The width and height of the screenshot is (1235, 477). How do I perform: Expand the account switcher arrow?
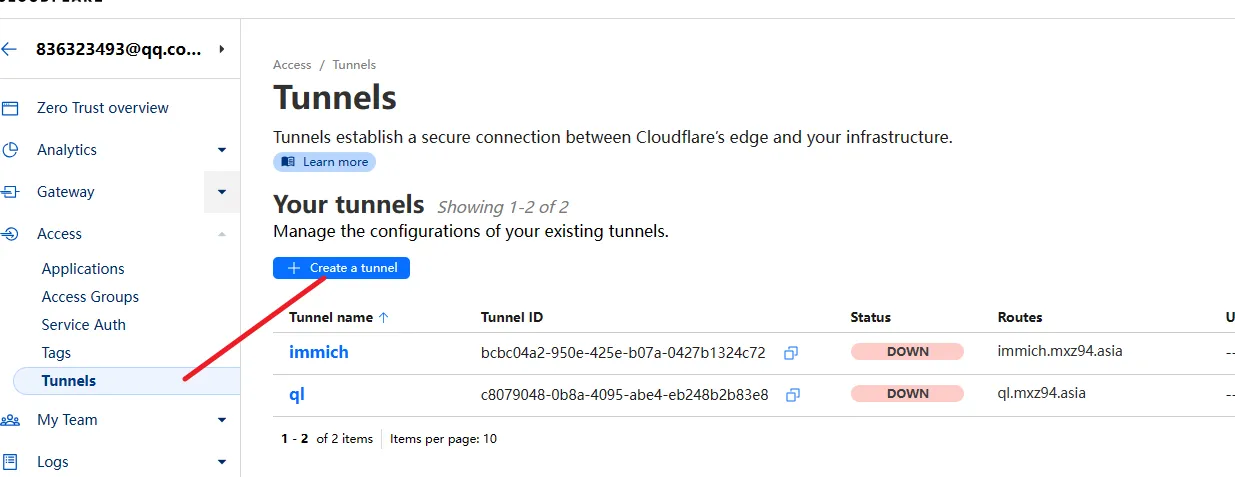click(221, 49)
